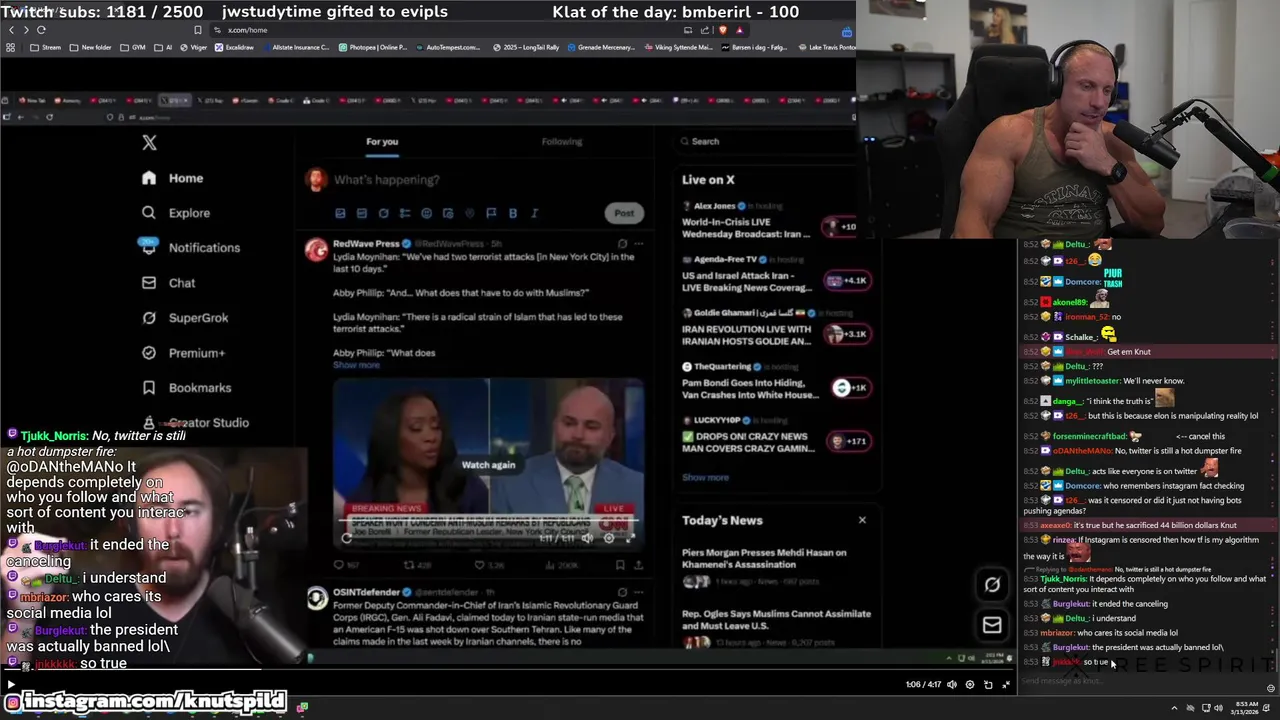Tag location icon in composer
Viewport: 1280px width, 720px height.
469,213
